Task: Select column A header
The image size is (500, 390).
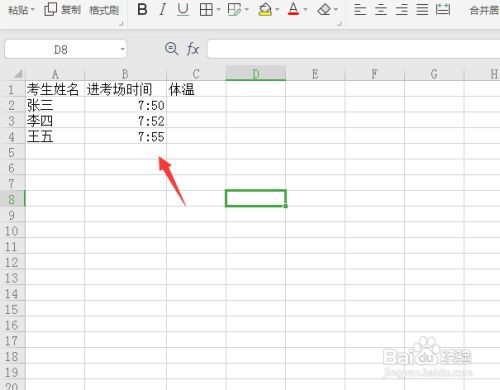Action: [x=55, y=74]
